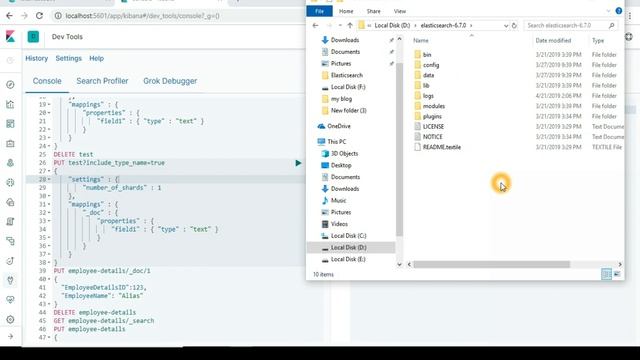Switch to the Search Profiler tab
This screenshot has height=360, width=640.
tap(102, 81)
